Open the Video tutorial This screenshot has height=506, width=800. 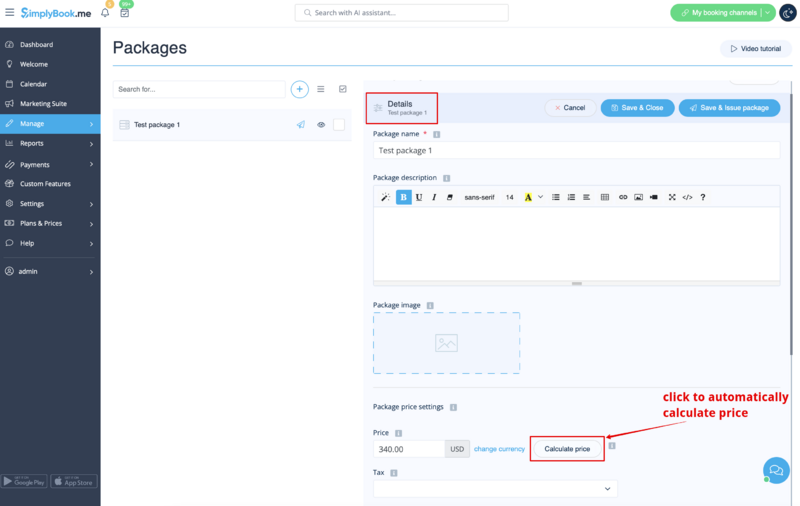pos(756,49)
